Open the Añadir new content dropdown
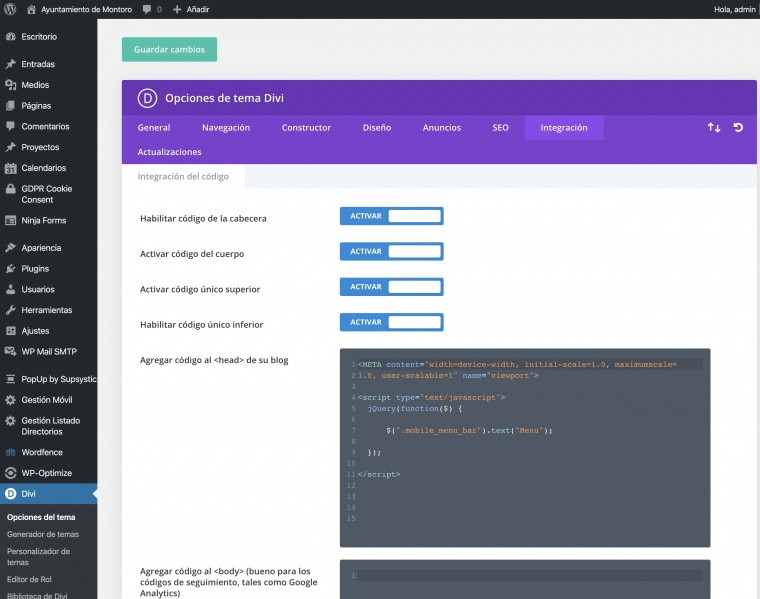 (191, 9)
